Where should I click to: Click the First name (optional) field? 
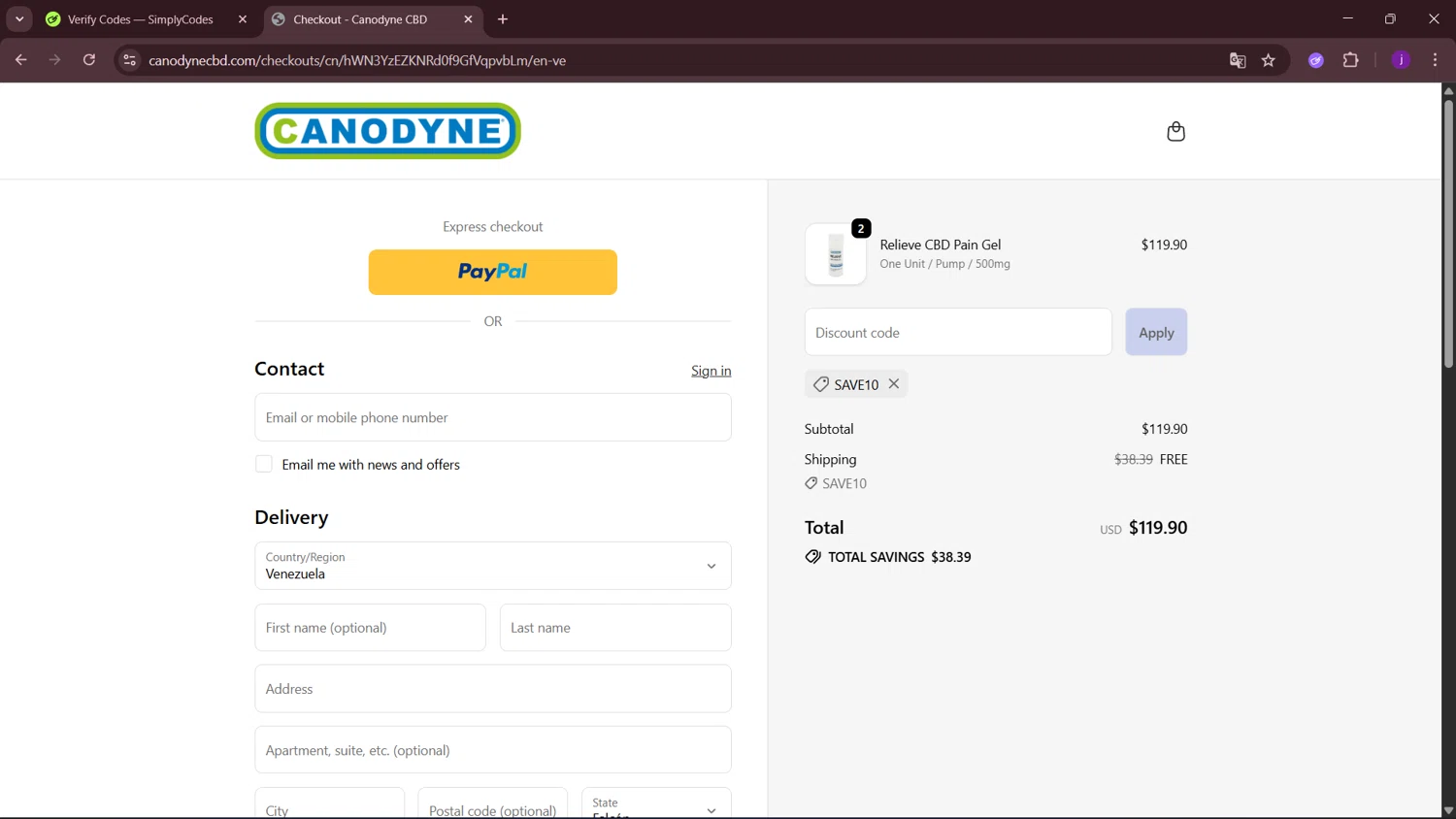(370, 628)
